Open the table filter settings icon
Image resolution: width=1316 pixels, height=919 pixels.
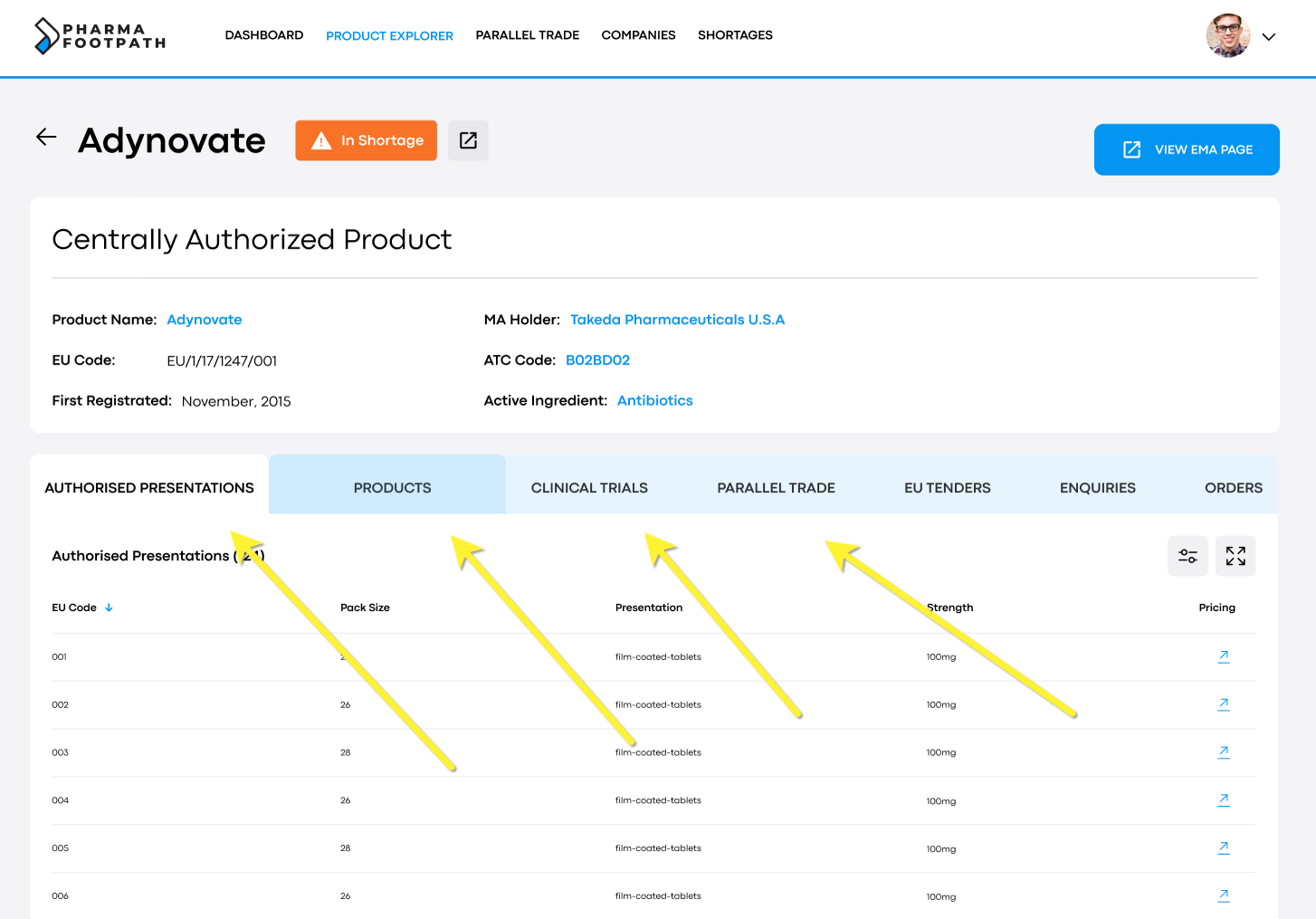pos(1187,556)
